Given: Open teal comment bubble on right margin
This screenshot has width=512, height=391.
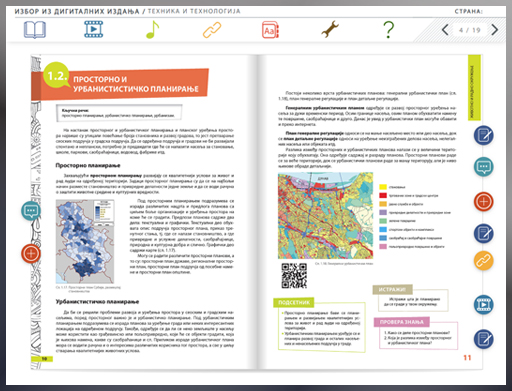Looking at the screenshot, I should click(484, 167).
